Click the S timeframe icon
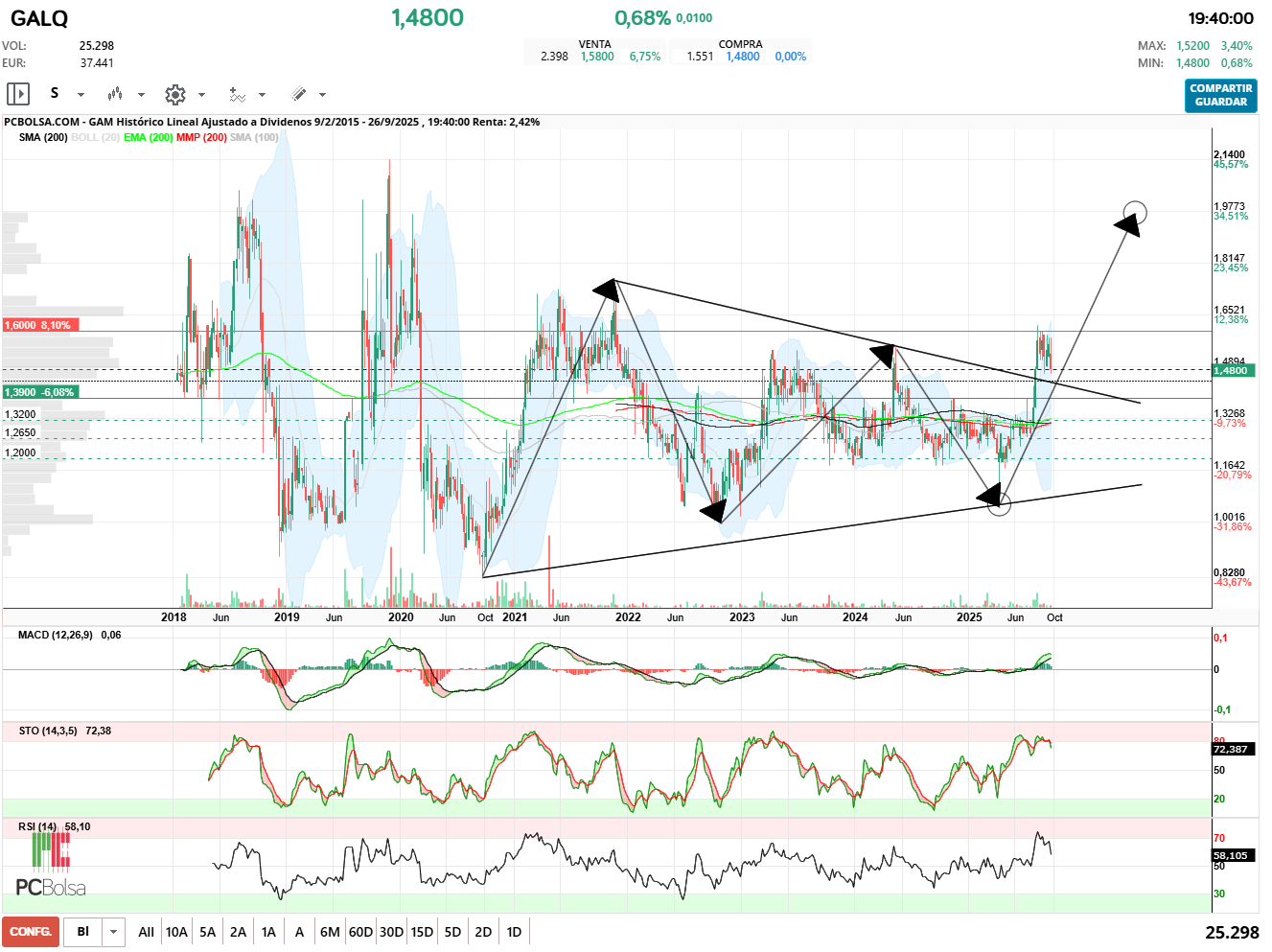This screenshot has height=952, width=1272. 55,93
